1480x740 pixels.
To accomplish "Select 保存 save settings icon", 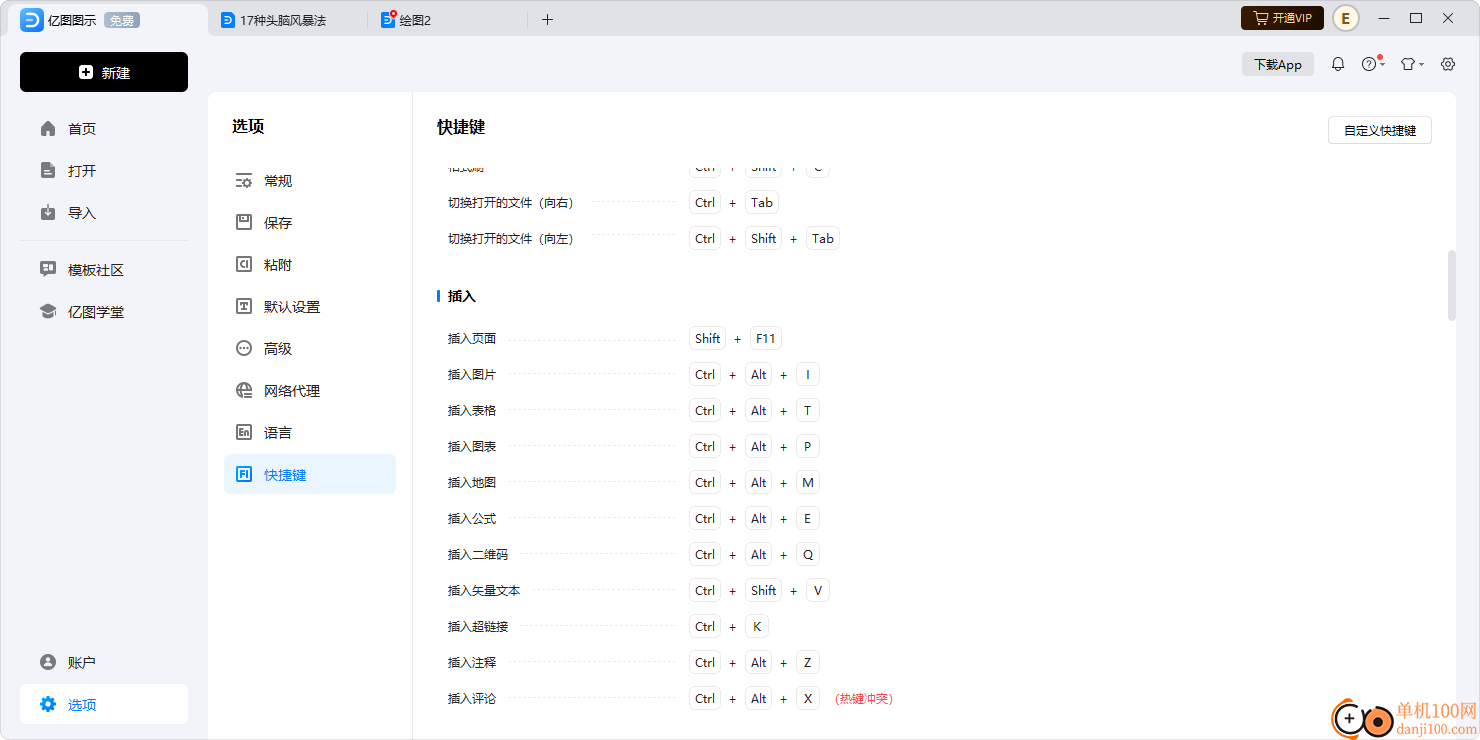I will [x=244, y=223].
